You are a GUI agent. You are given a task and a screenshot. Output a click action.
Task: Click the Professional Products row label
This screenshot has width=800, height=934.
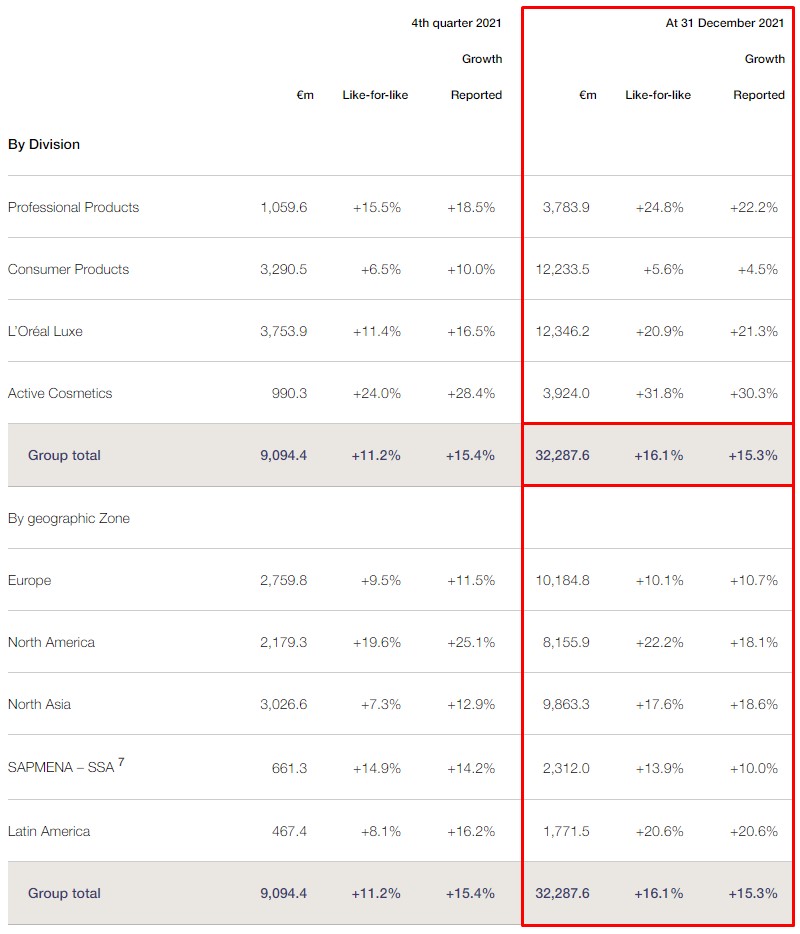point(73,207)
